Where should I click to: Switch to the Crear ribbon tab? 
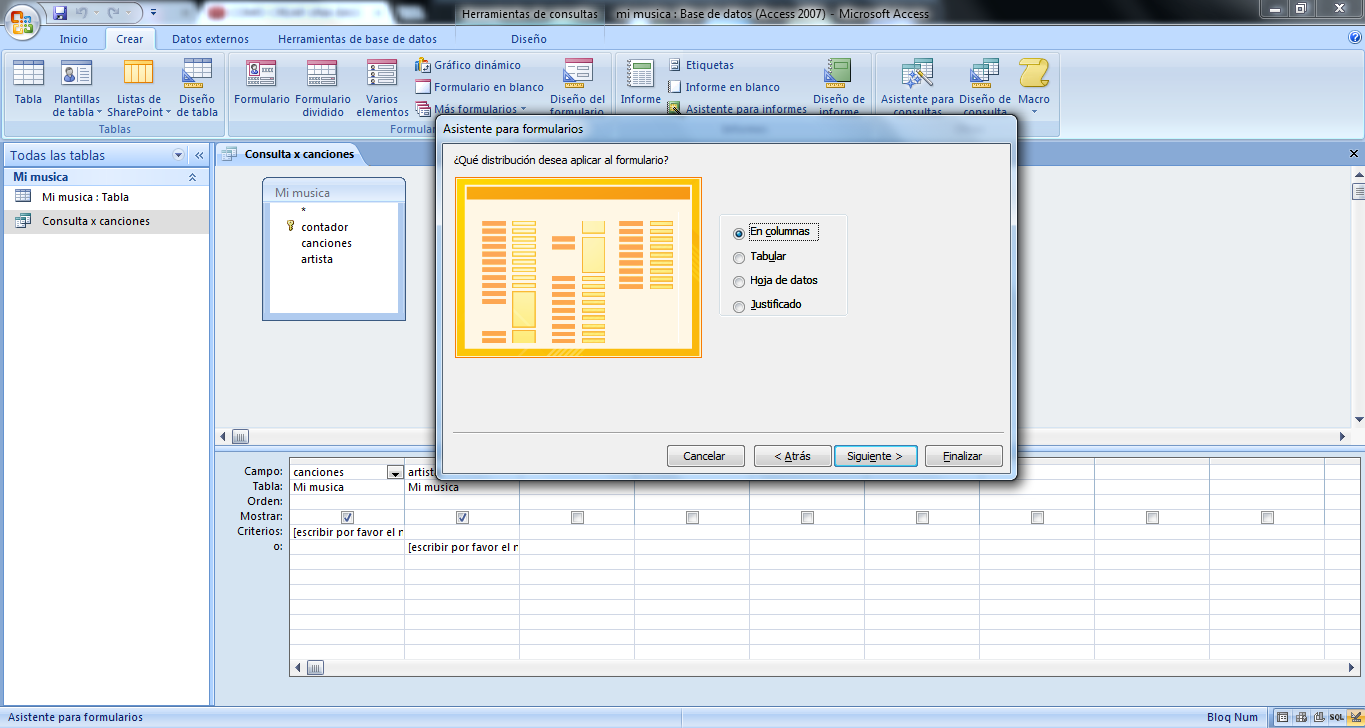point(130,39)
